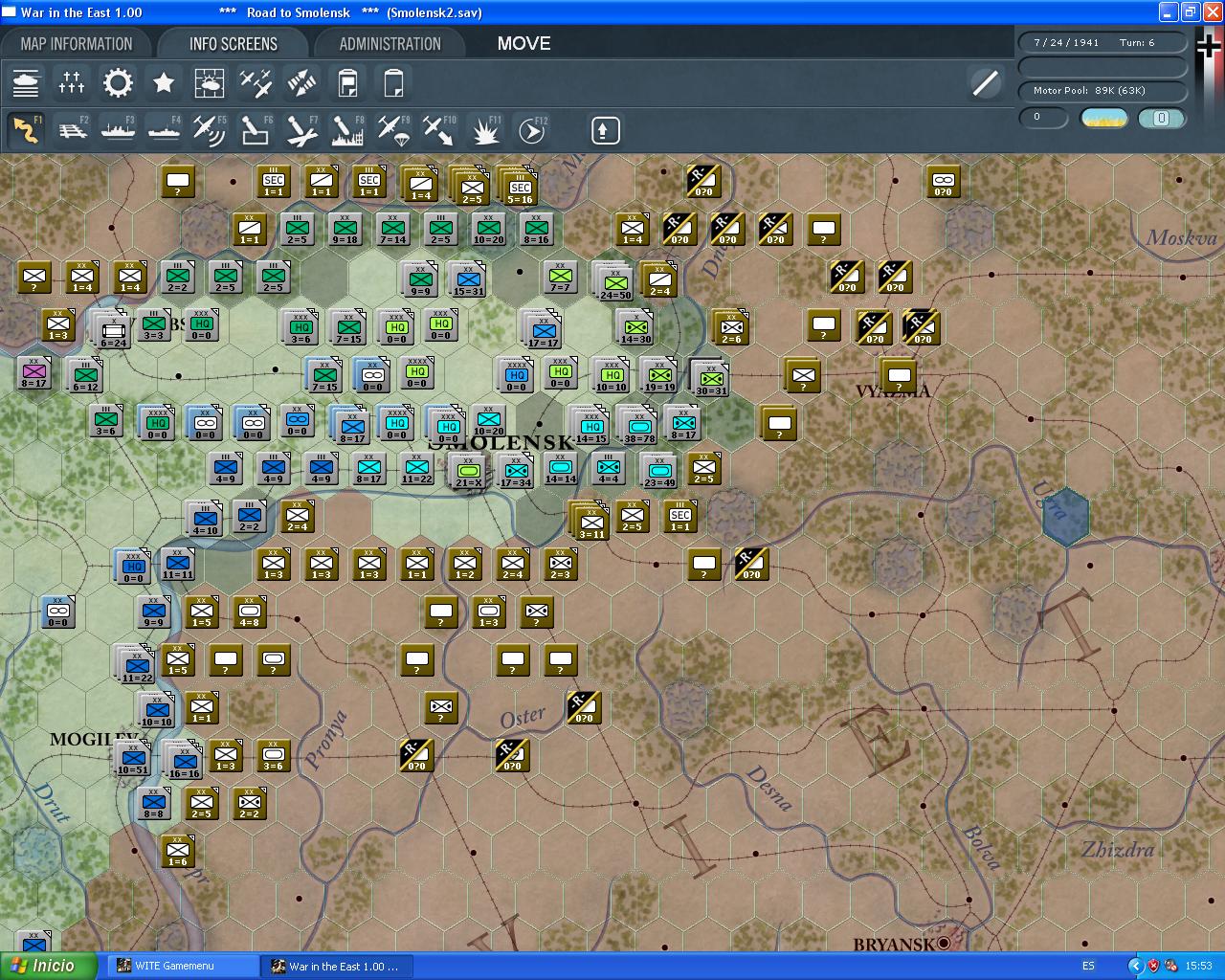Select F4 amphibious transport mode
Screen dimensions: 1225x980
tap(164, 130)
